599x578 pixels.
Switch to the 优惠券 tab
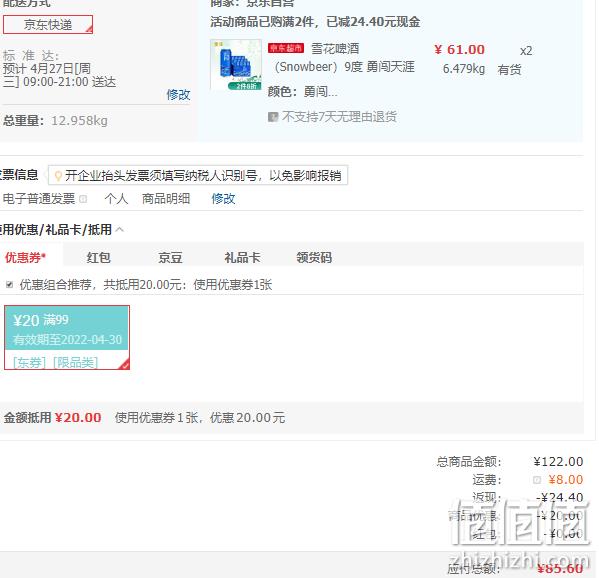pos(26,257)
